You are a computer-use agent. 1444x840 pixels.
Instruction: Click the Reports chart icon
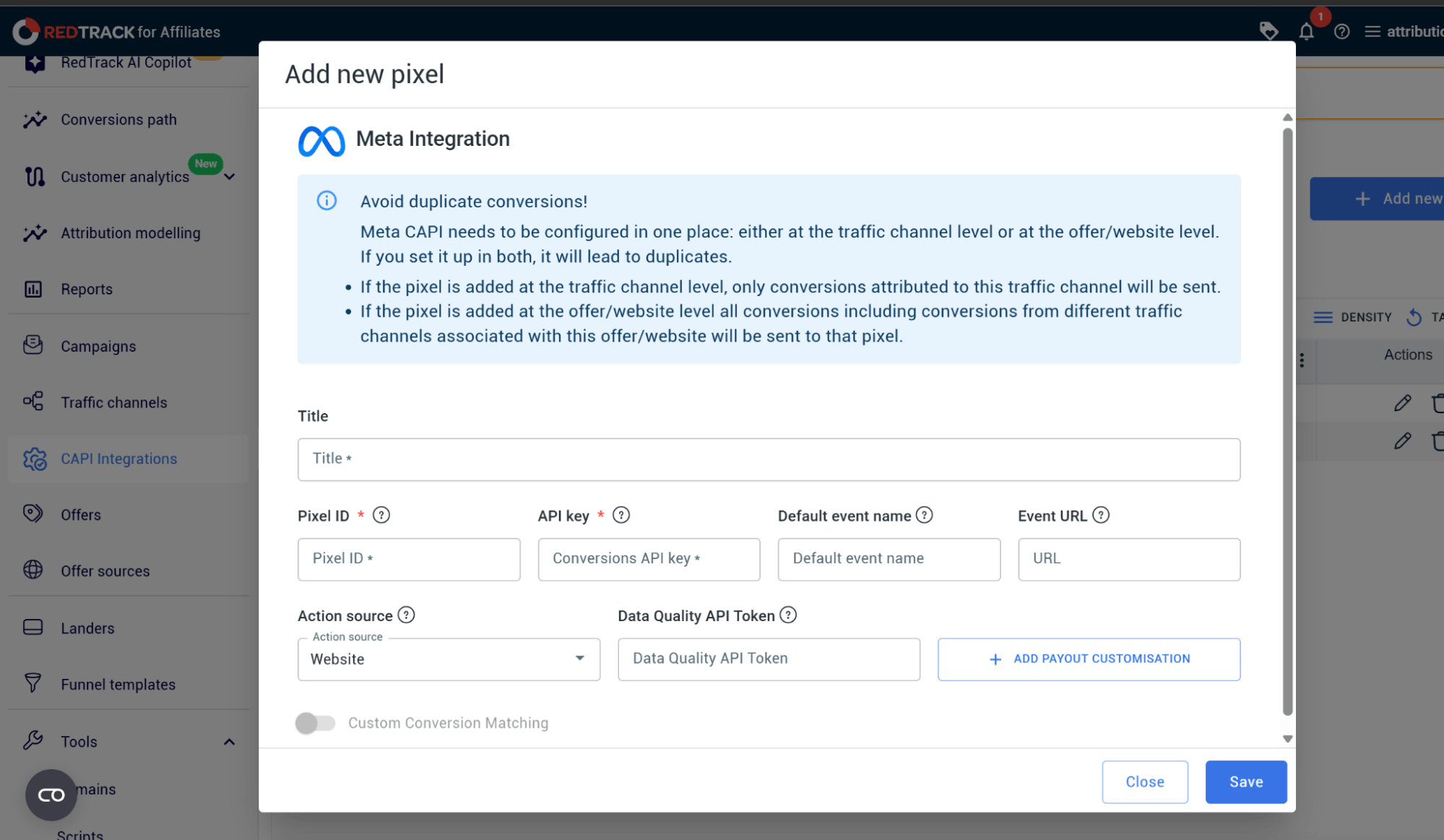(33, 290)
